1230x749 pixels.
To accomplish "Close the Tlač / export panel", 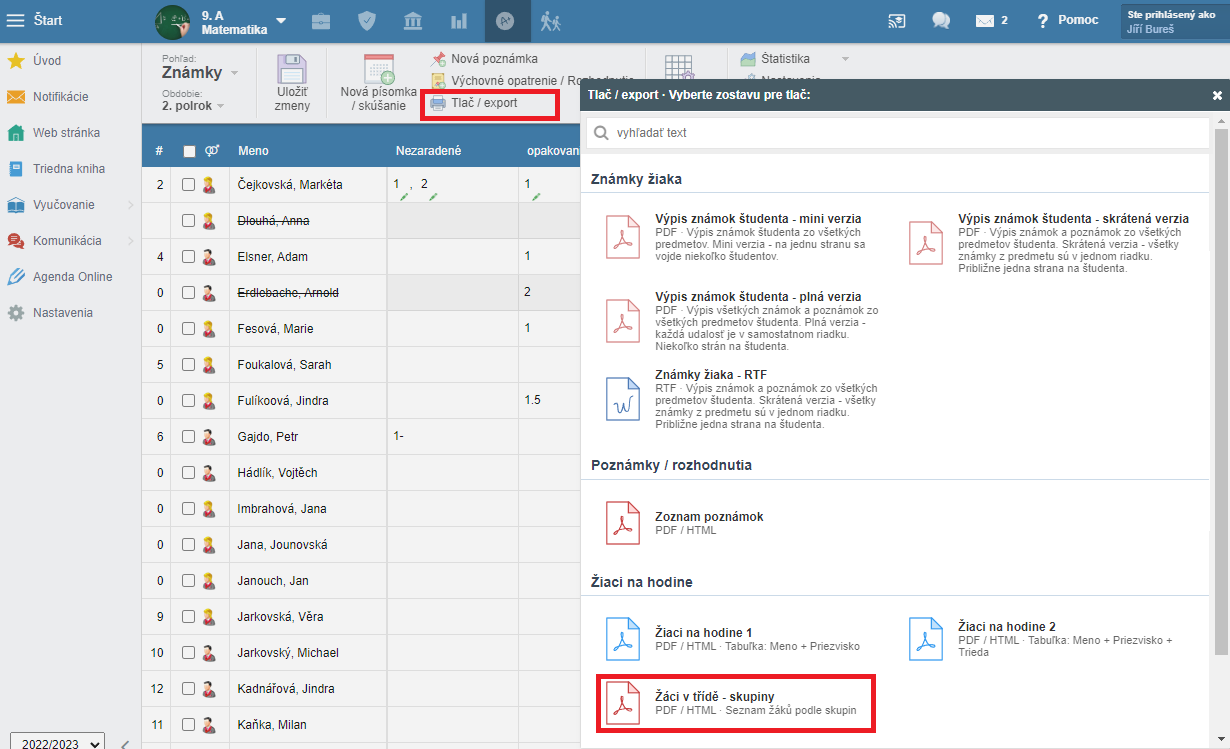I will 1217,95.
